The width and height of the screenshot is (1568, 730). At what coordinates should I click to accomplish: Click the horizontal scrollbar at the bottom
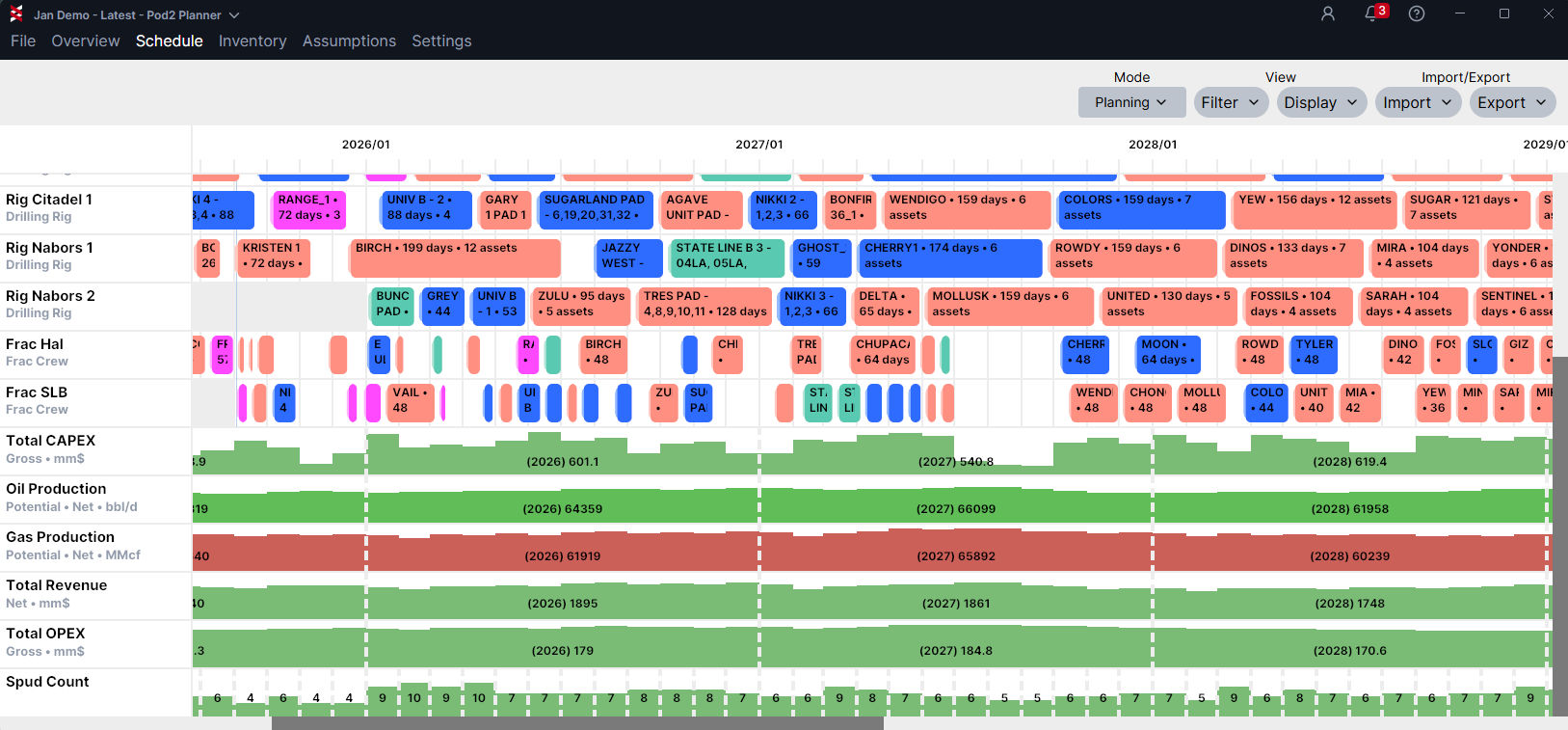[577, 723]
